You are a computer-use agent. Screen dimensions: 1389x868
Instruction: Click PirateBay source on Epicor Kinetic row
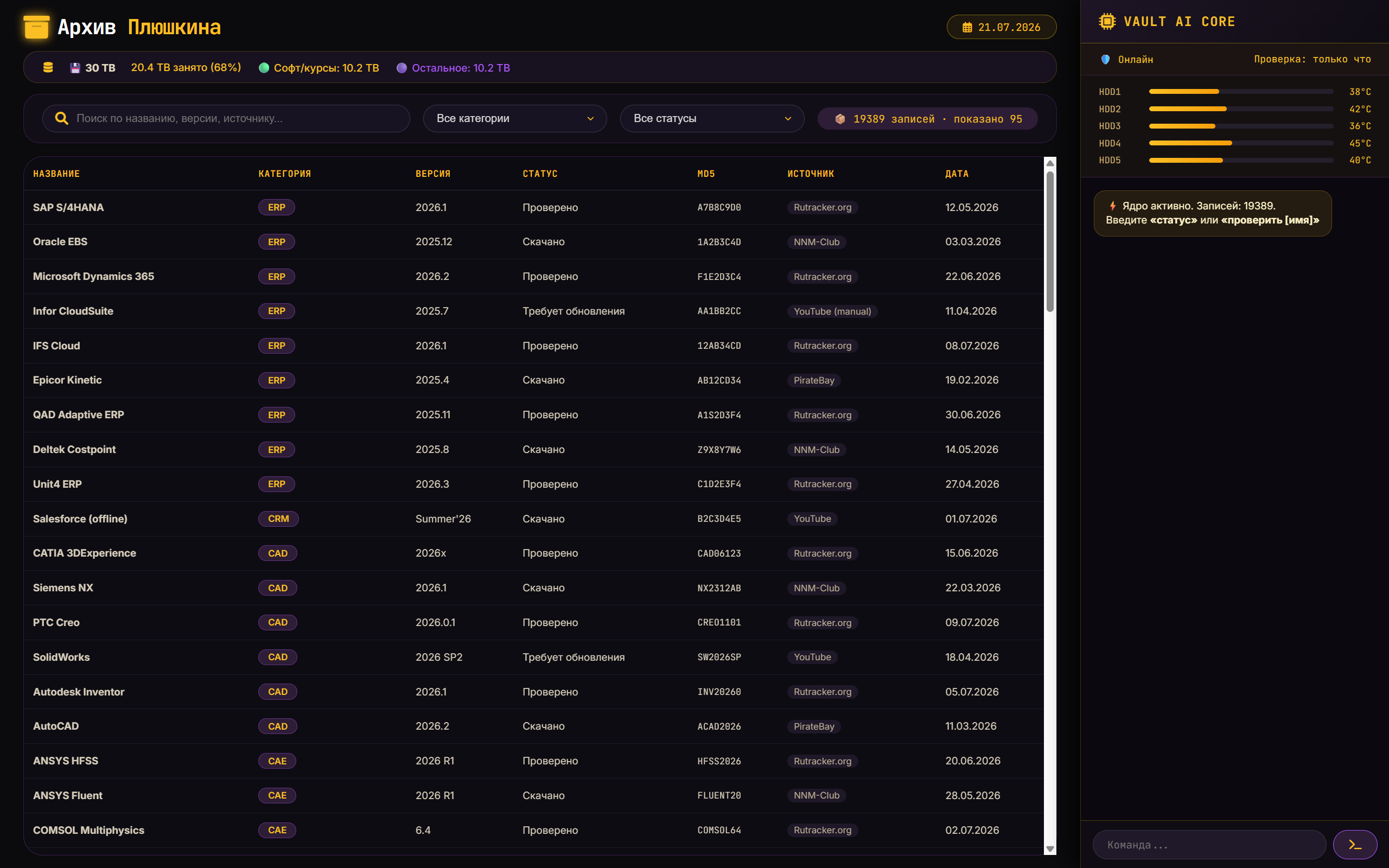coord(814,380)
